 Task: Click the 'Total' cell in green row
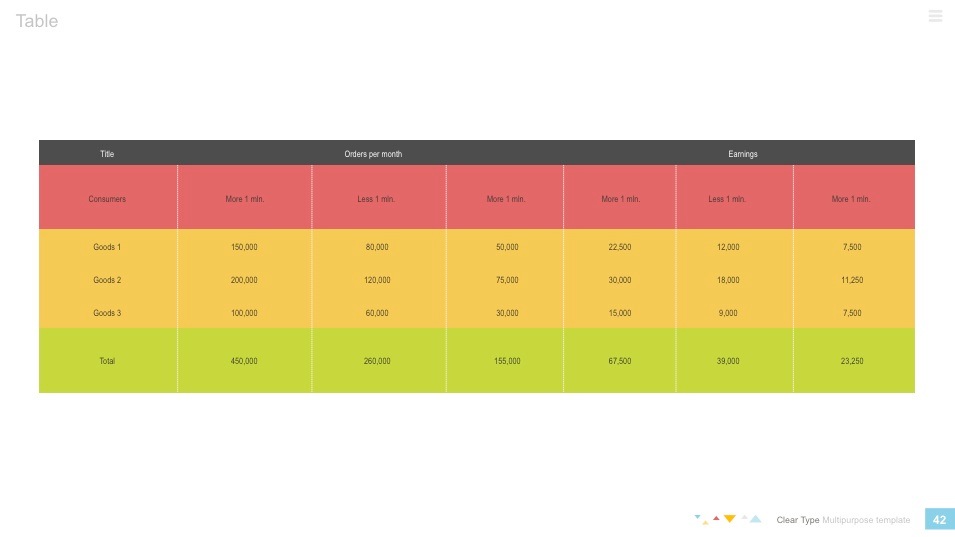tap(107, 360)
